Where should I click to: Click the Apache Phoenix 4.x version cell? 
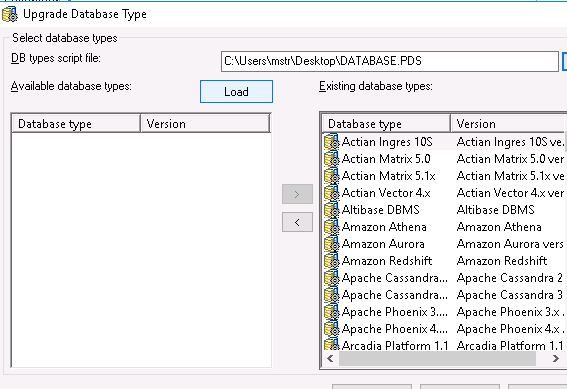tap(510, 329)
